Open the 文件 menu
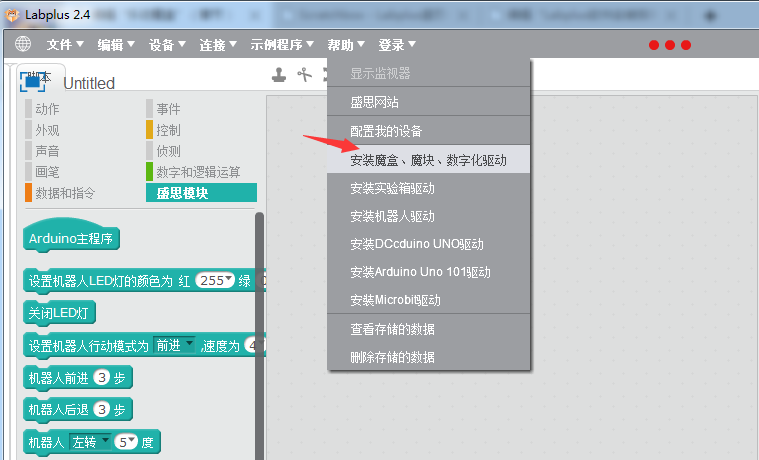Screen dimensions: 759x460 point(65,45)
